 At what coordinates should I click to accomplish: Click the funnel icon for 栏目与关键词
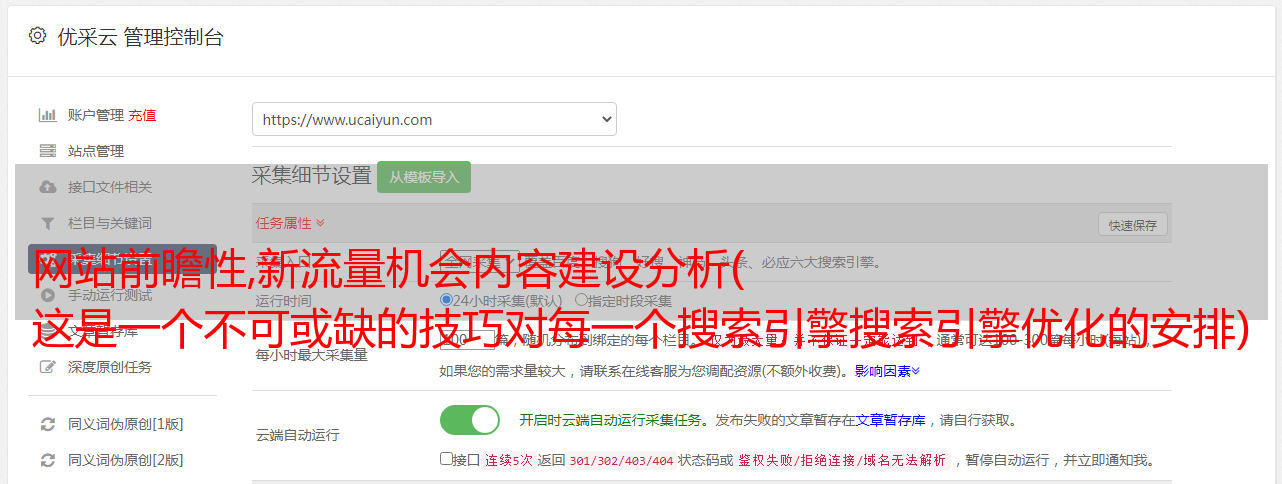(x=47, y=223)
